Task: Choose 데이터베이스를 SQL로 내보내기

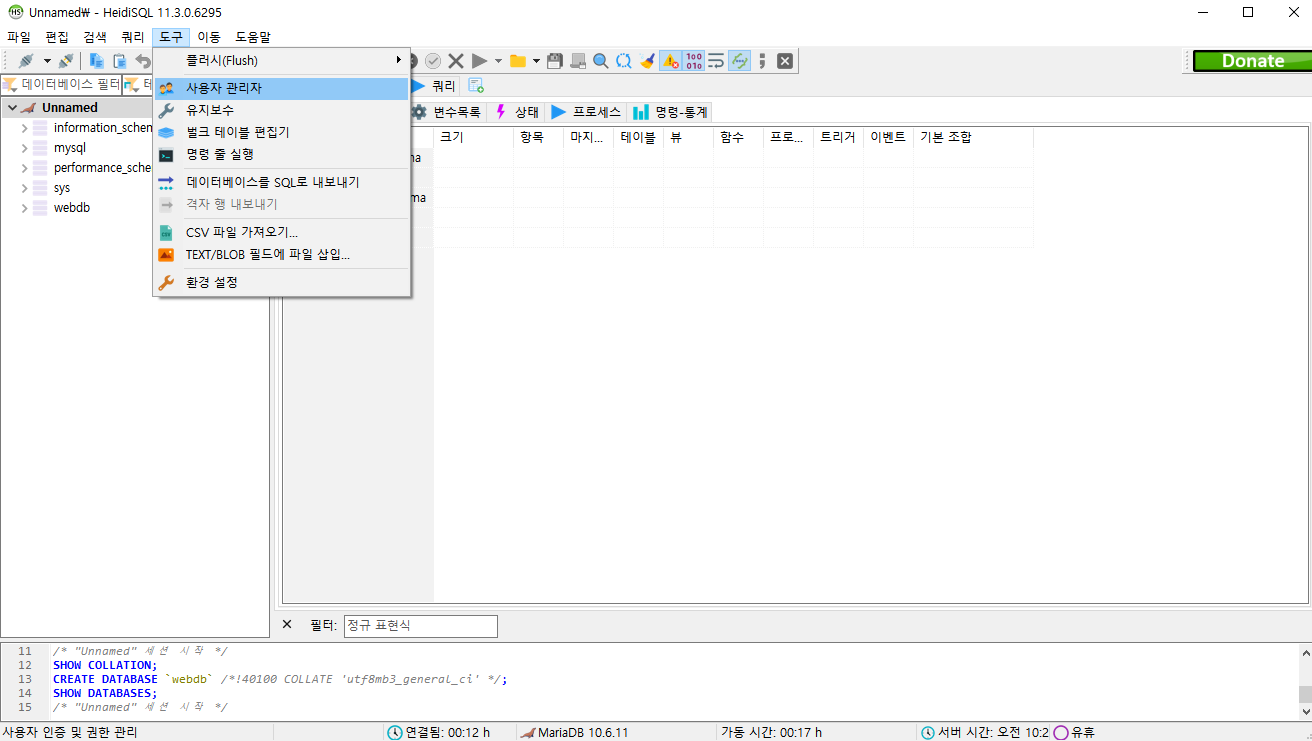Action: click(x=281, y=182)
